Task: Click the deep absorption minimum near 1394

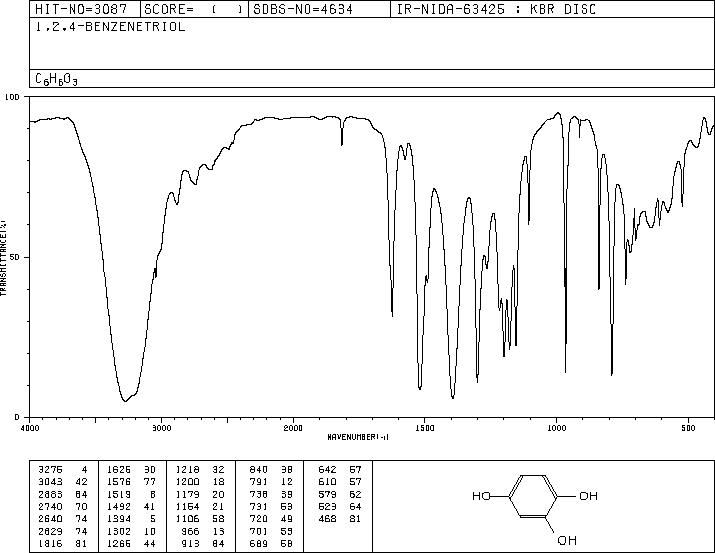Action: [452, 398]
